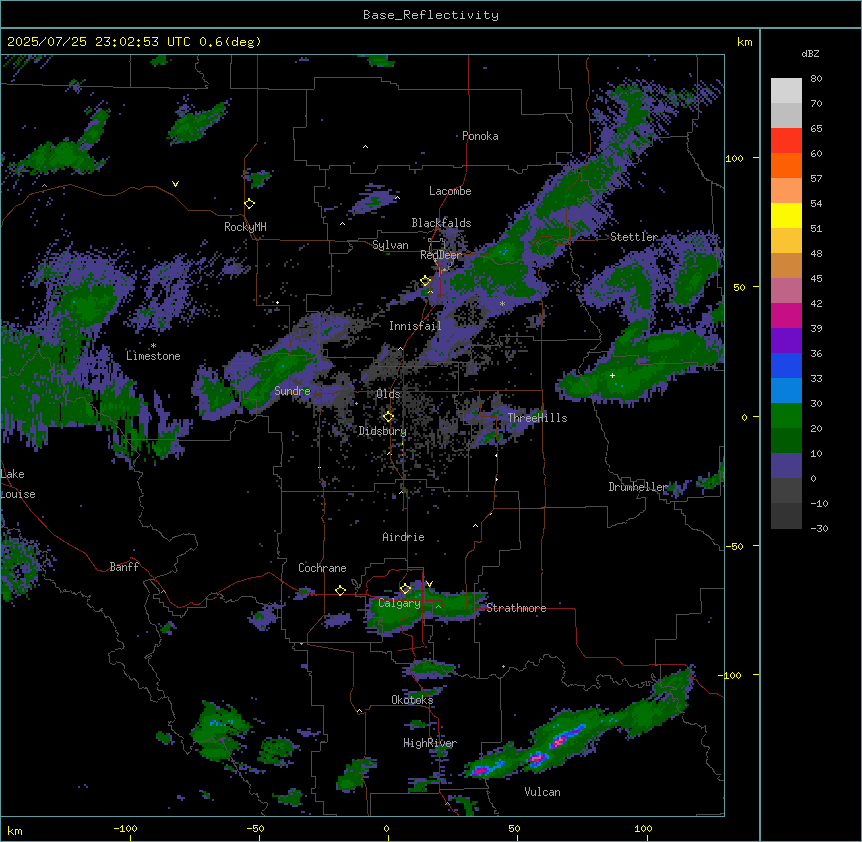
Task: Click the 80 value on dBZ legend
Action: tap(816, 79)
